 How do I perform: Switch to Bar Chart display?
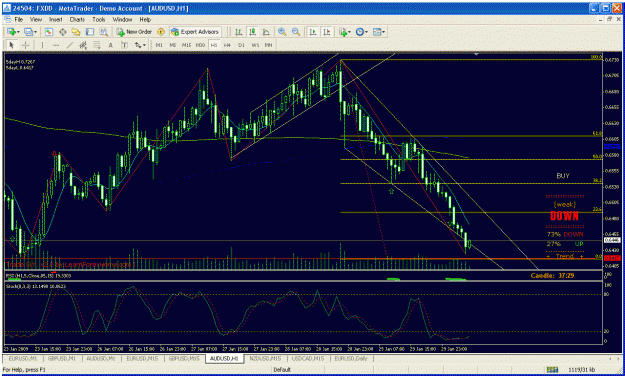[238, 32]
